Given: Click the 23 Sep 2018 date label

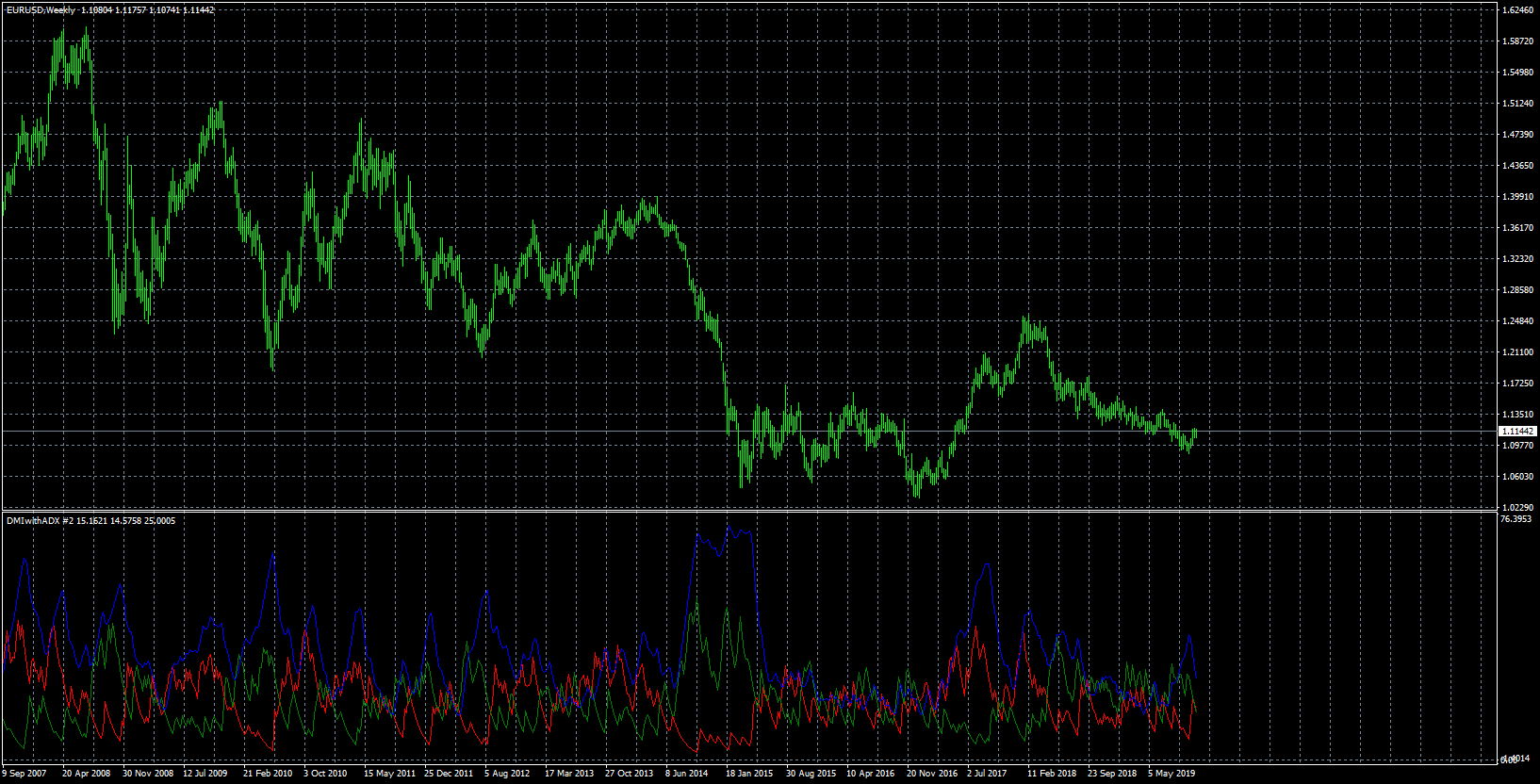Looking at the screenshot, I should pyautogui.click(x=1112, y=774).
